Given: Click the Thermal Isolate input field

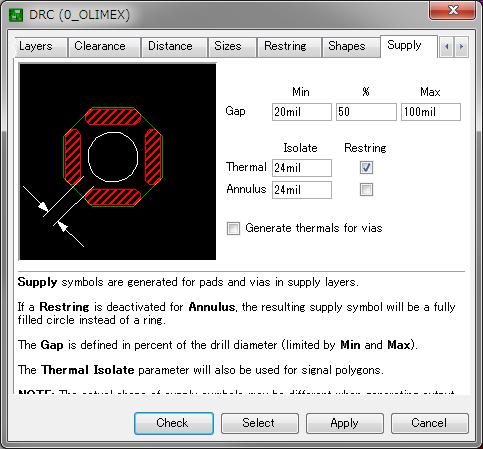Looking at the screenshot, I should pos(302,168).
